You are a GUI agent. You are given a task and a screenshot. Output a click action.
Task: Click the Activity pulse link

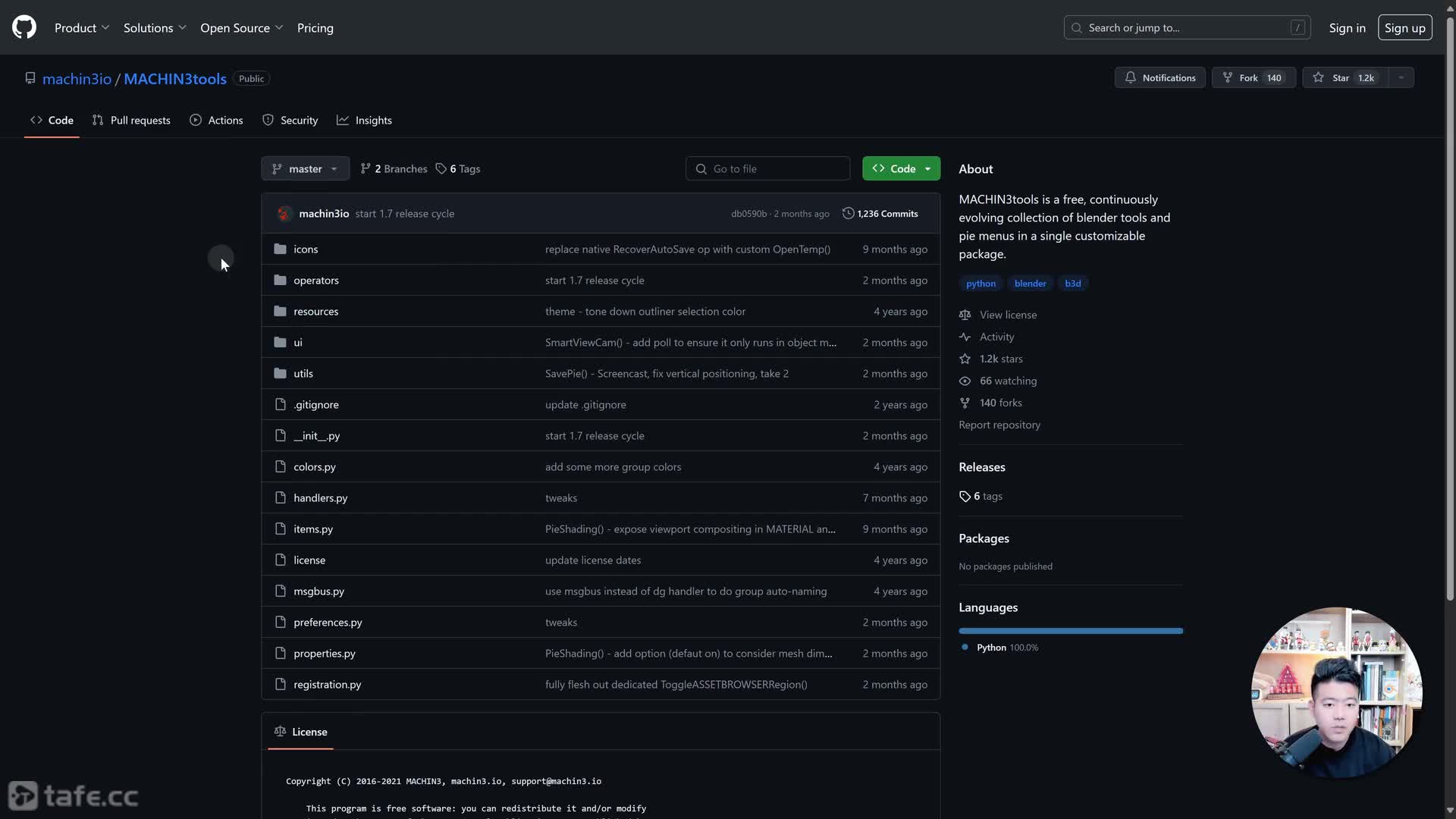pos(996,337)
